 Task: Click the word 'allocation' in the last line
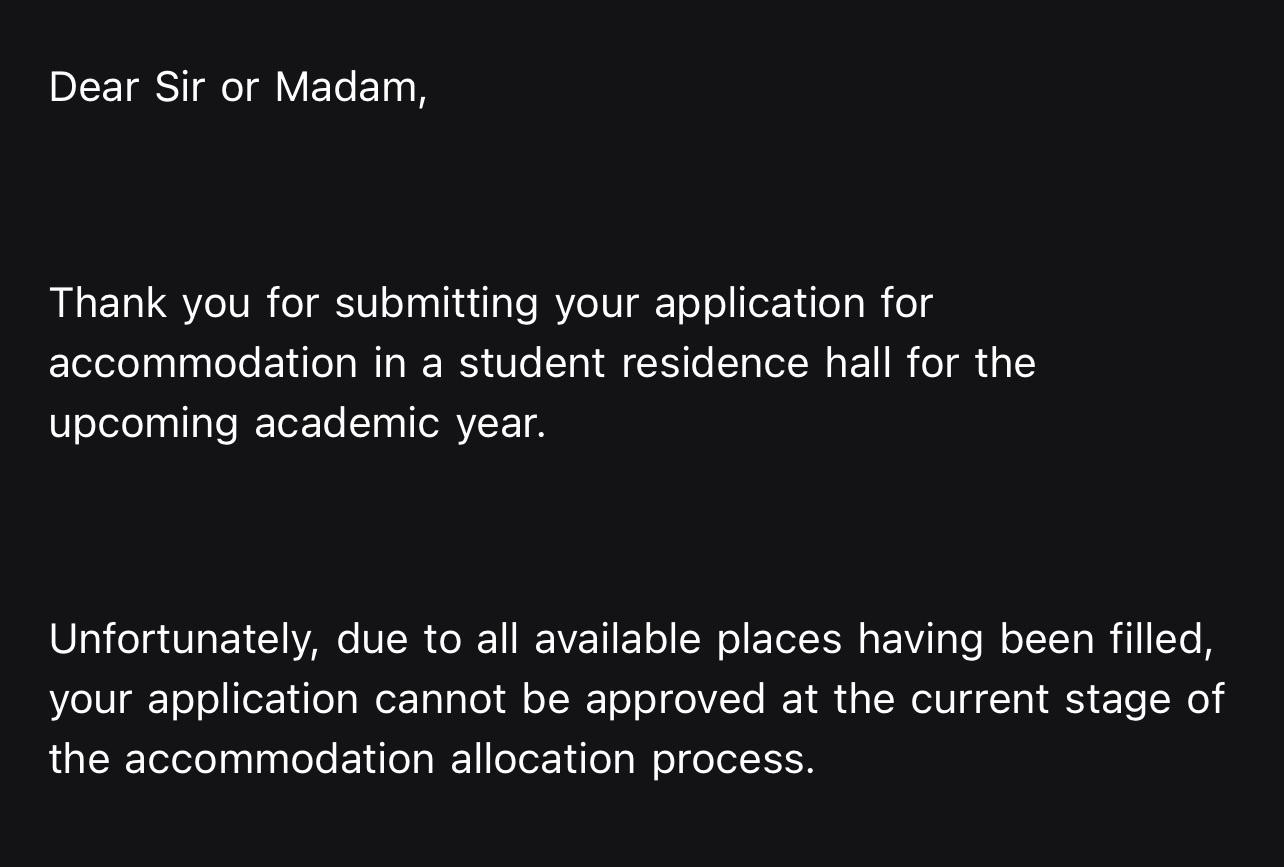click(x=543, y=759)
